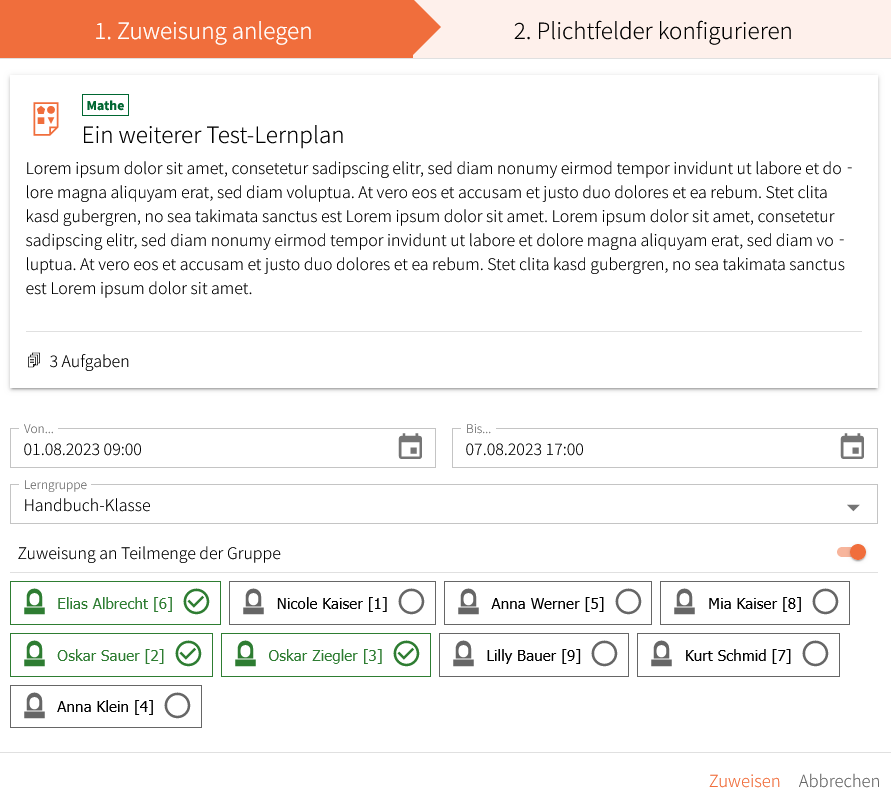Open the Bis date calendar picker
891x806 pixels.
852,447
